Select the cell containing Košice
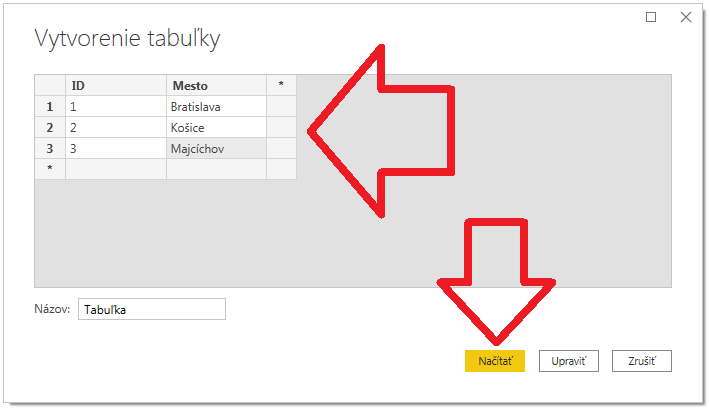 (216, 128)
